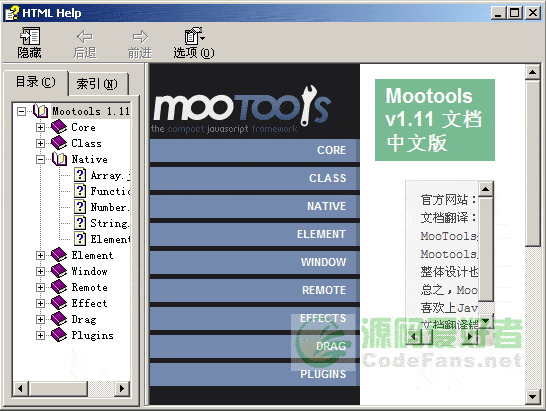The image size is (546, 411).
Task: Click the topic page icon for String
Action: pyautogui.click(x=80, y=223)
